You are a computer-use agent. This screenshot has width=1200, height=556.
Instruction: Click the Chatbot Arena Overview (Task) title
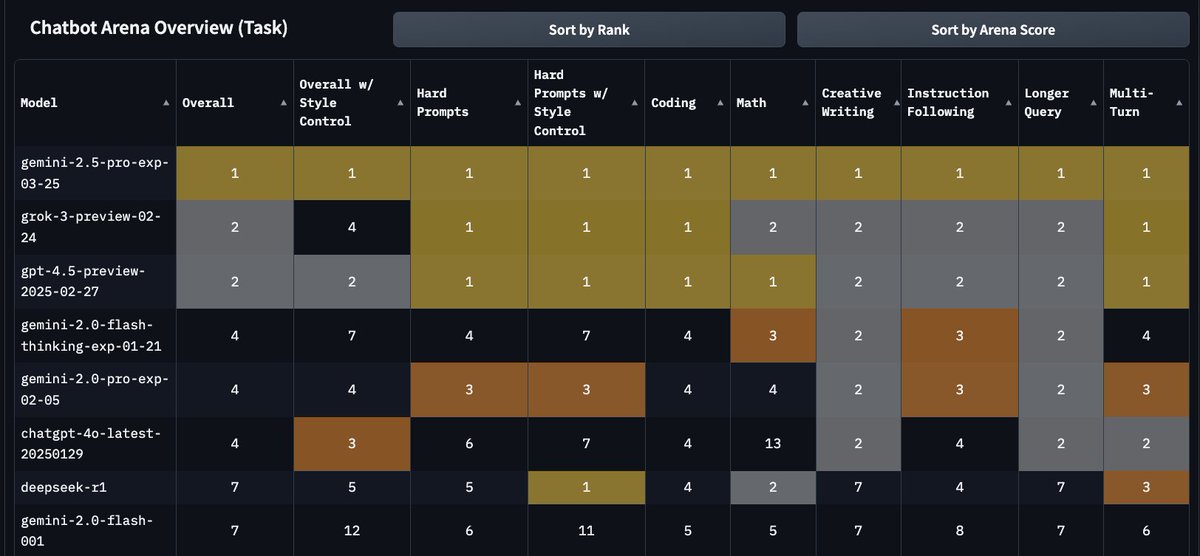(x=159, y=28)
